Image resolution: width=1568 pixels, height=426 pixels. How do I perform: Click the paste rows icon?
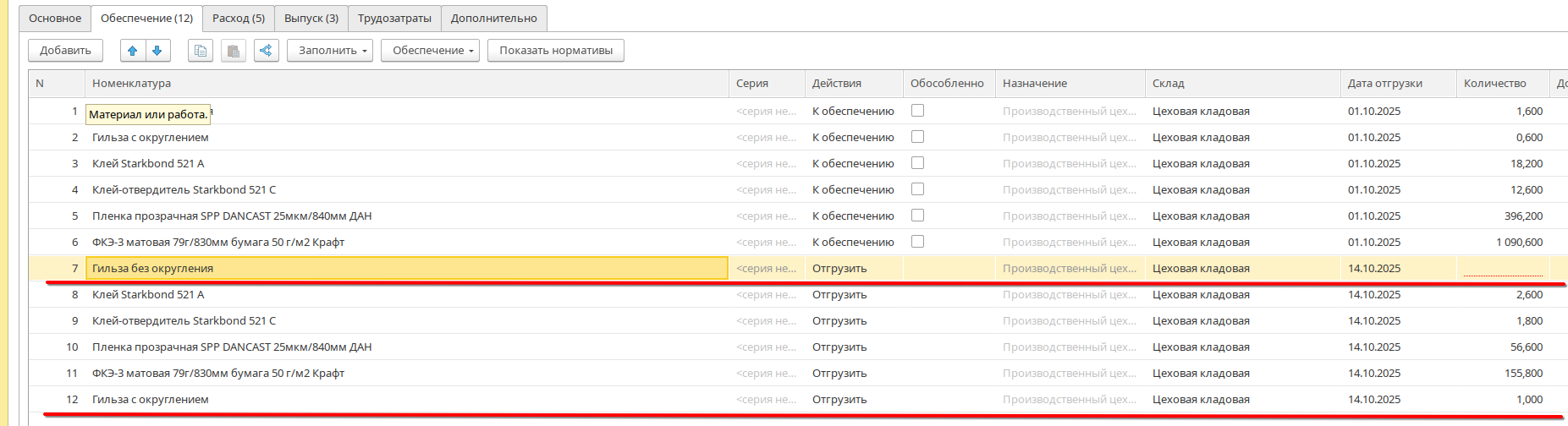coord(234,51)
